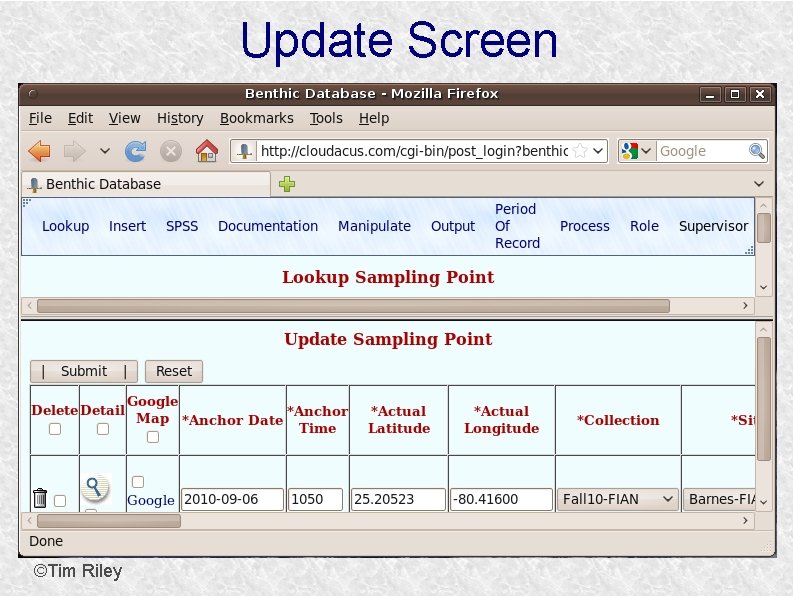The height and width of the screenshot is (596, 793).
Task: Click the Insert menu link
Action: 127,226
